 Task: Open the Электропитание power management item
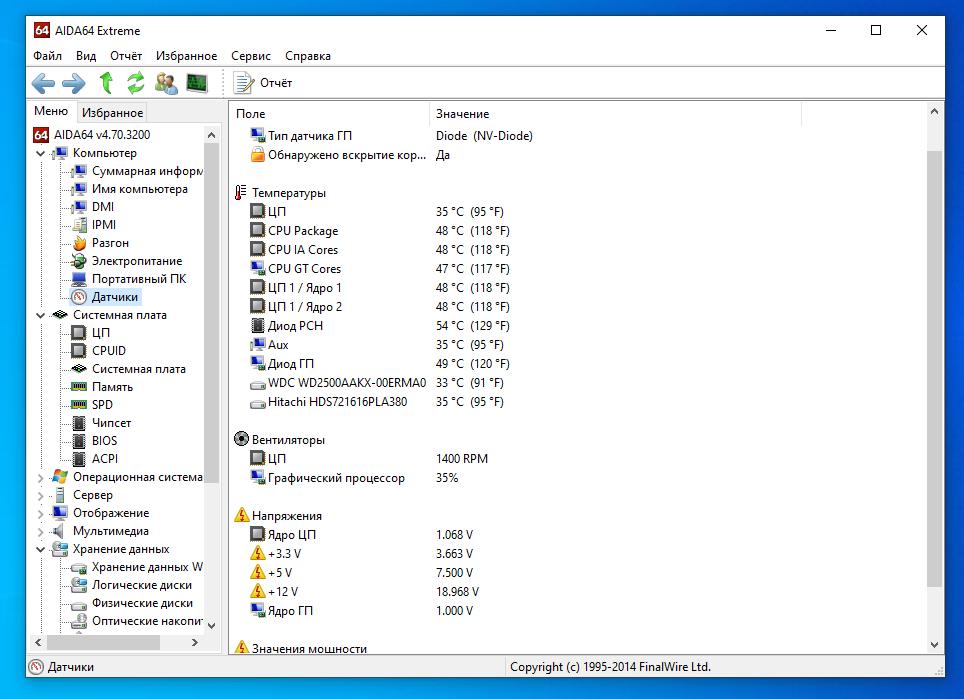(137, 261)
